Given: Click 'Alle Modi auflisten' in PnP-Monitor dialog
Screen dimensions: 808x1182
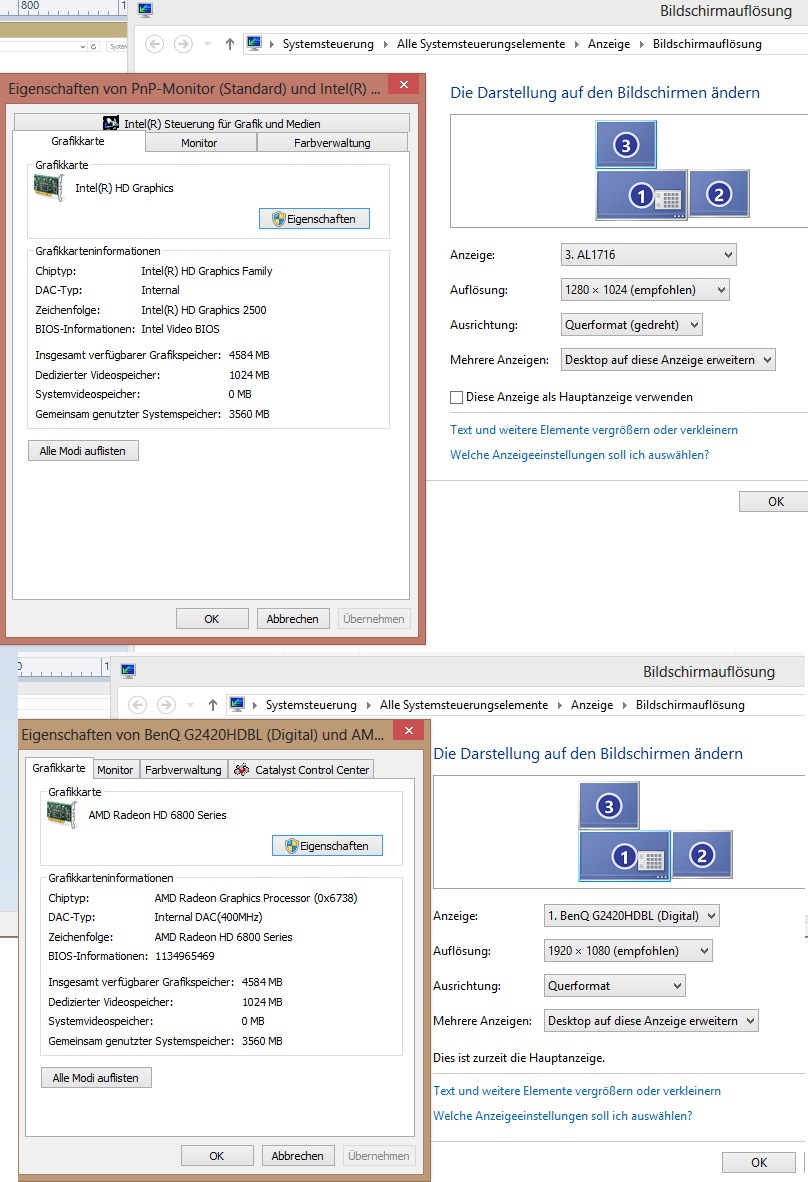Looking at the screenshot, I should tap(83, 451).
